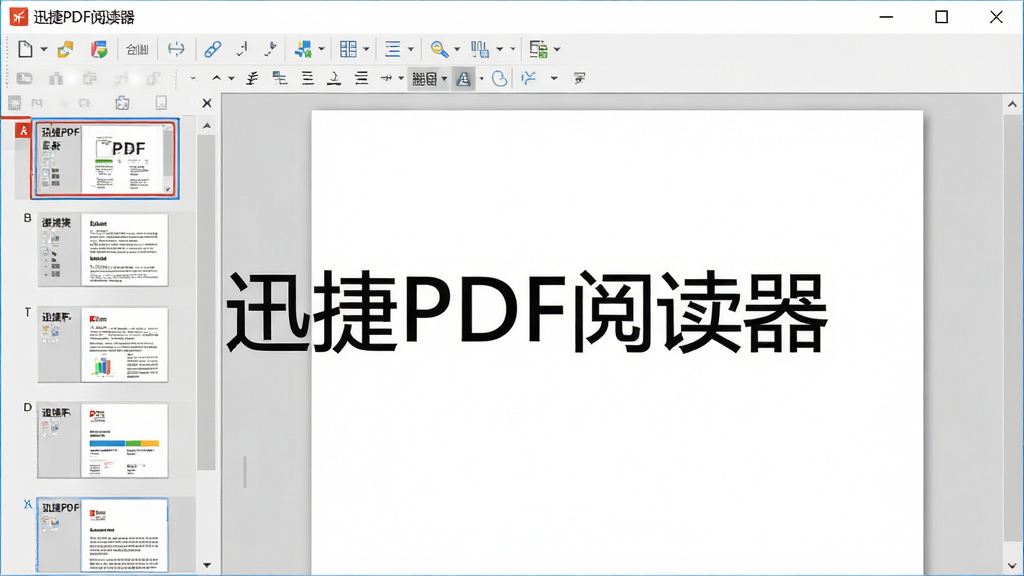Image resolution: width=1024 pixels, height=576 pixels.
Task: Open the dropdown beside the grid layout icon
Action: [366, 49]
